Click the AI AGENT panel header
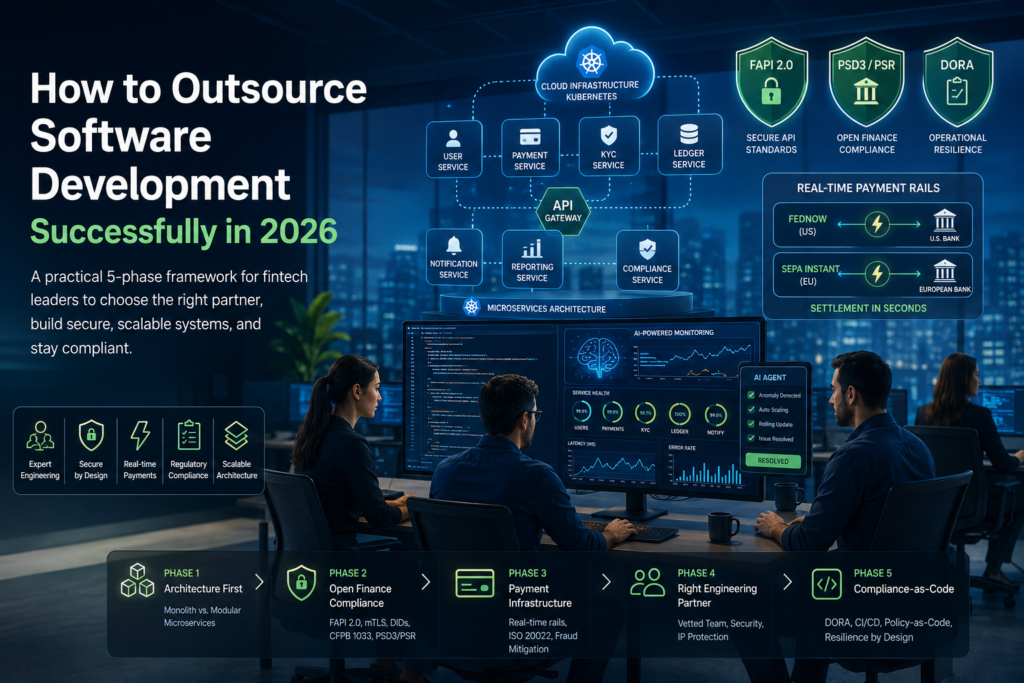This screenshot has height=683, width=1024. [x=770, y=377]
